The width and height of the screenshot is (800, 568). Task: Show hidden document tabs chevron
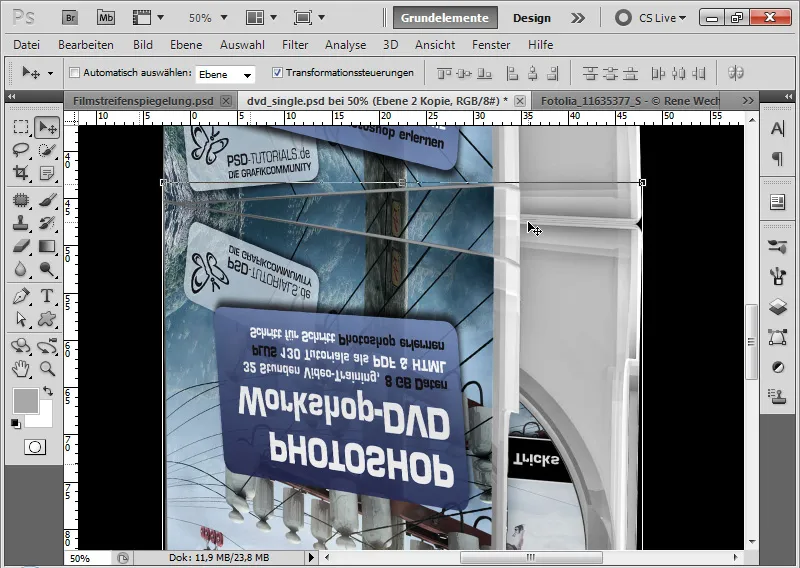click(x=748, y=101)
